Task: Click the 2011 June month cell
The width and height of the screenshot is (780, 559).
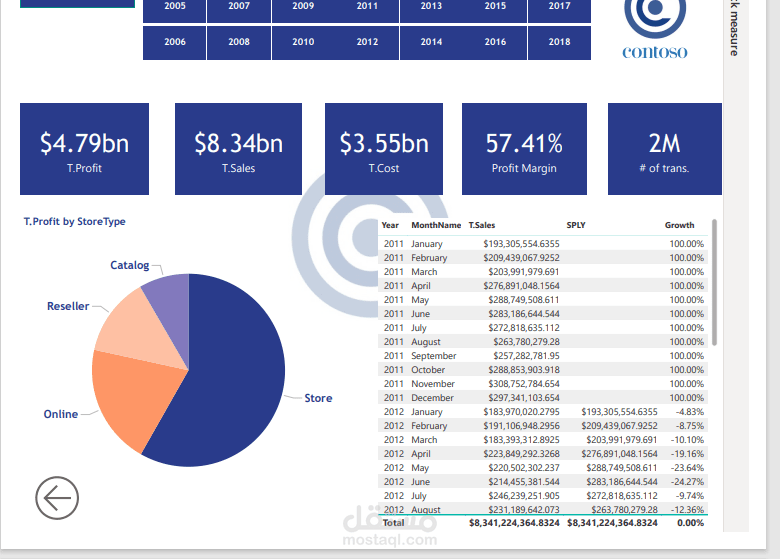Action: (420, 314)
